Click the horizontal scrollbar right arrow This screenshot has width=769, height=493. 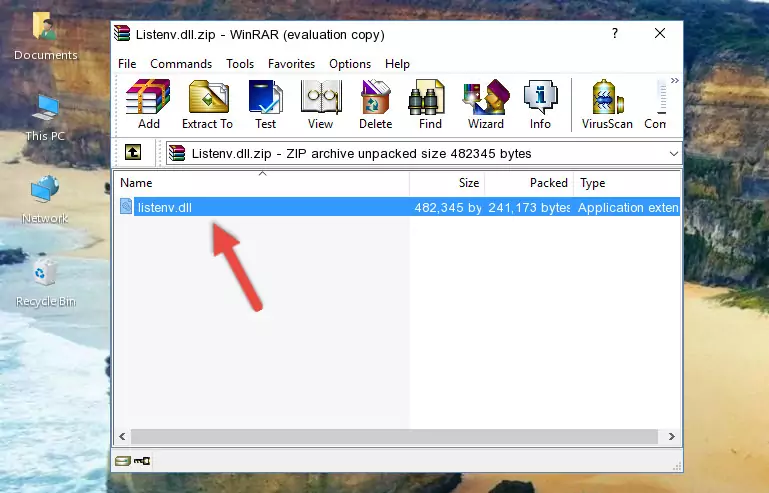(x=671, y=436)
